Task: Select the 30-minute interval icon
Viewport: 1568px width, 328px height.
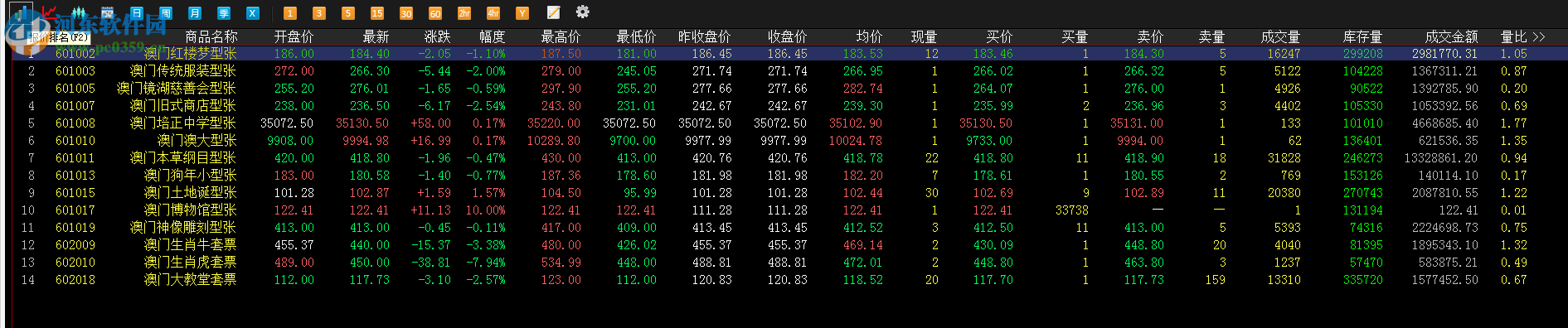Action: point(405,12)
